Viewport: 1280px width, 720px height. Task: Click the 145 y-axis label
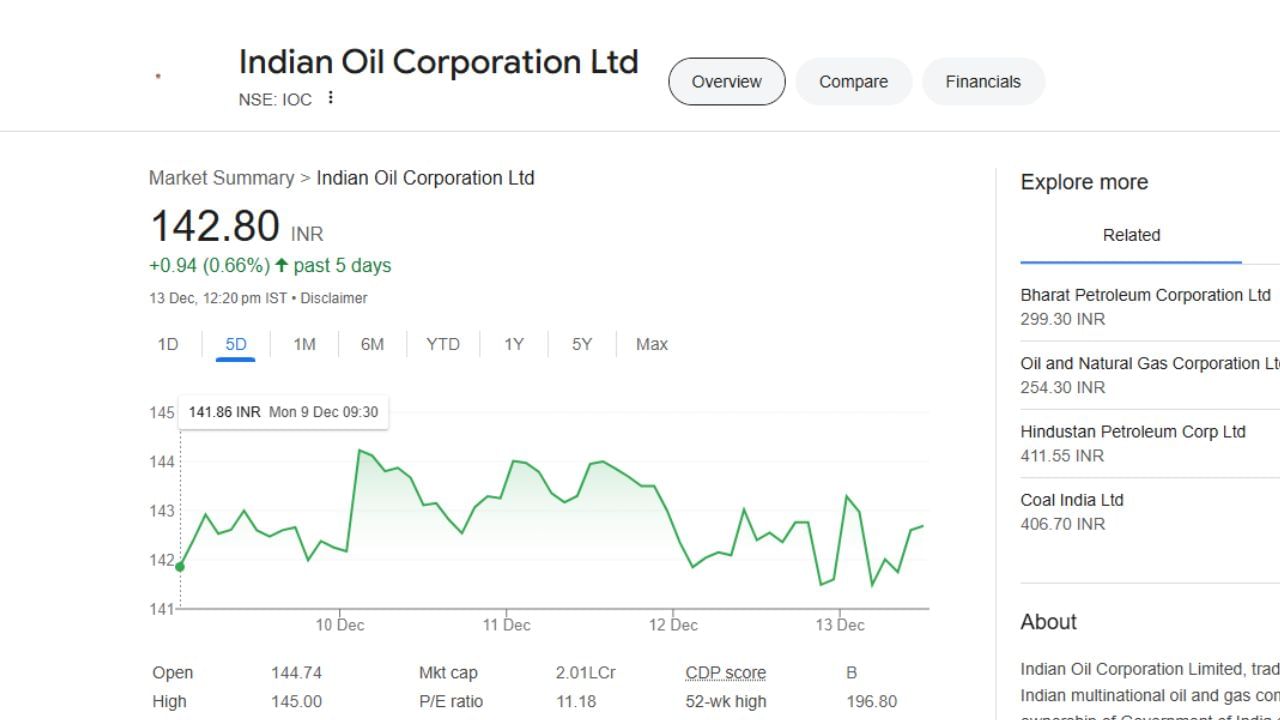click(x=162, y=413)
